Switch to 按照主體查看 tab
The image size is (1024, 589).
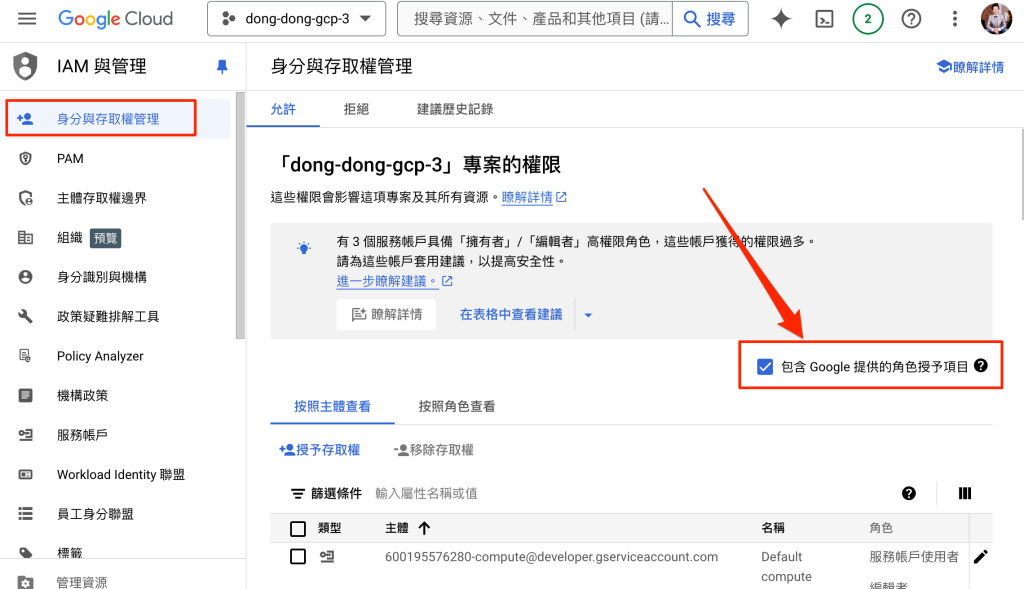[x=332, y=407]
